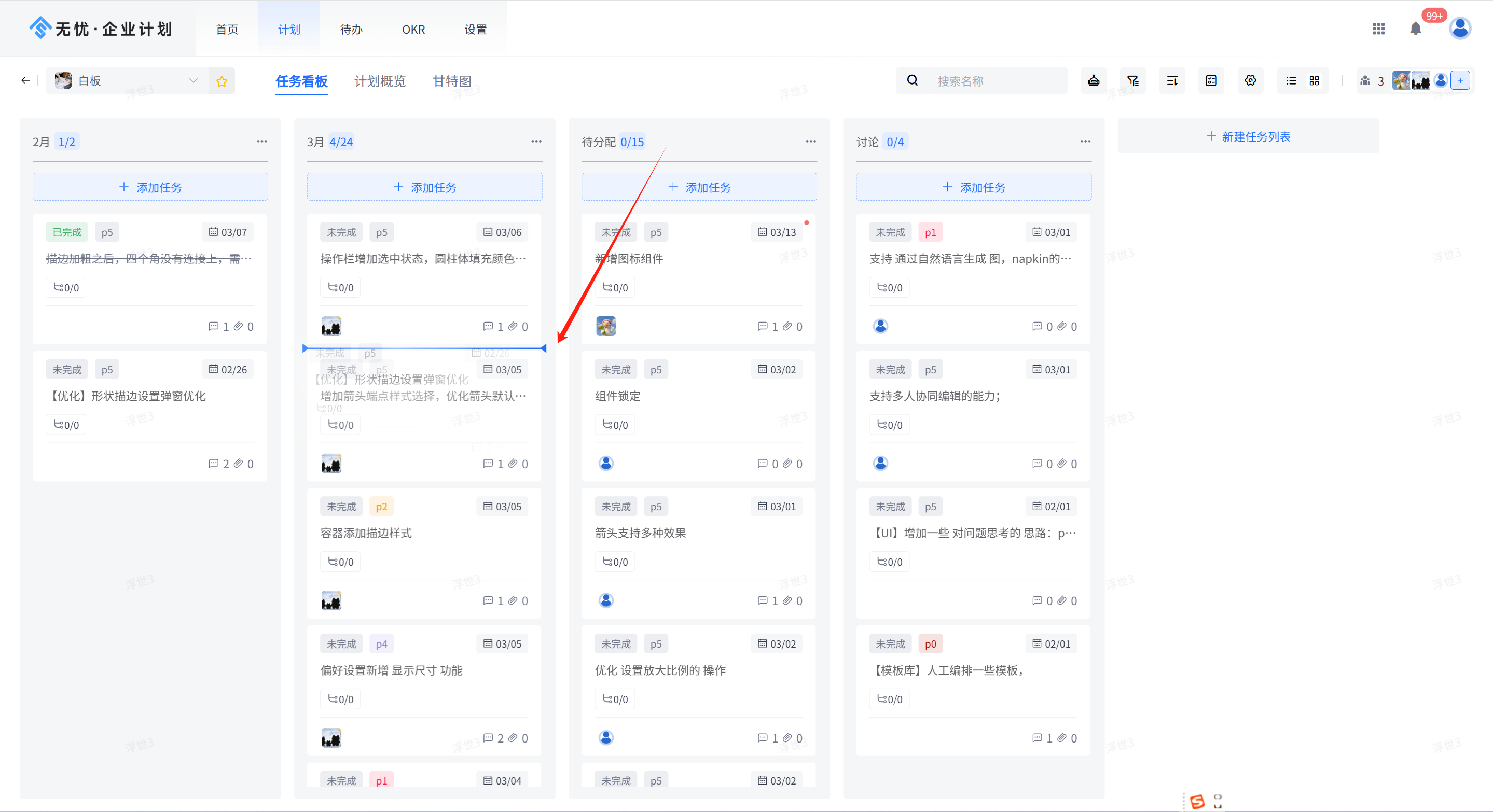Switch to the 甘特图 tab

tap(451, 81)
